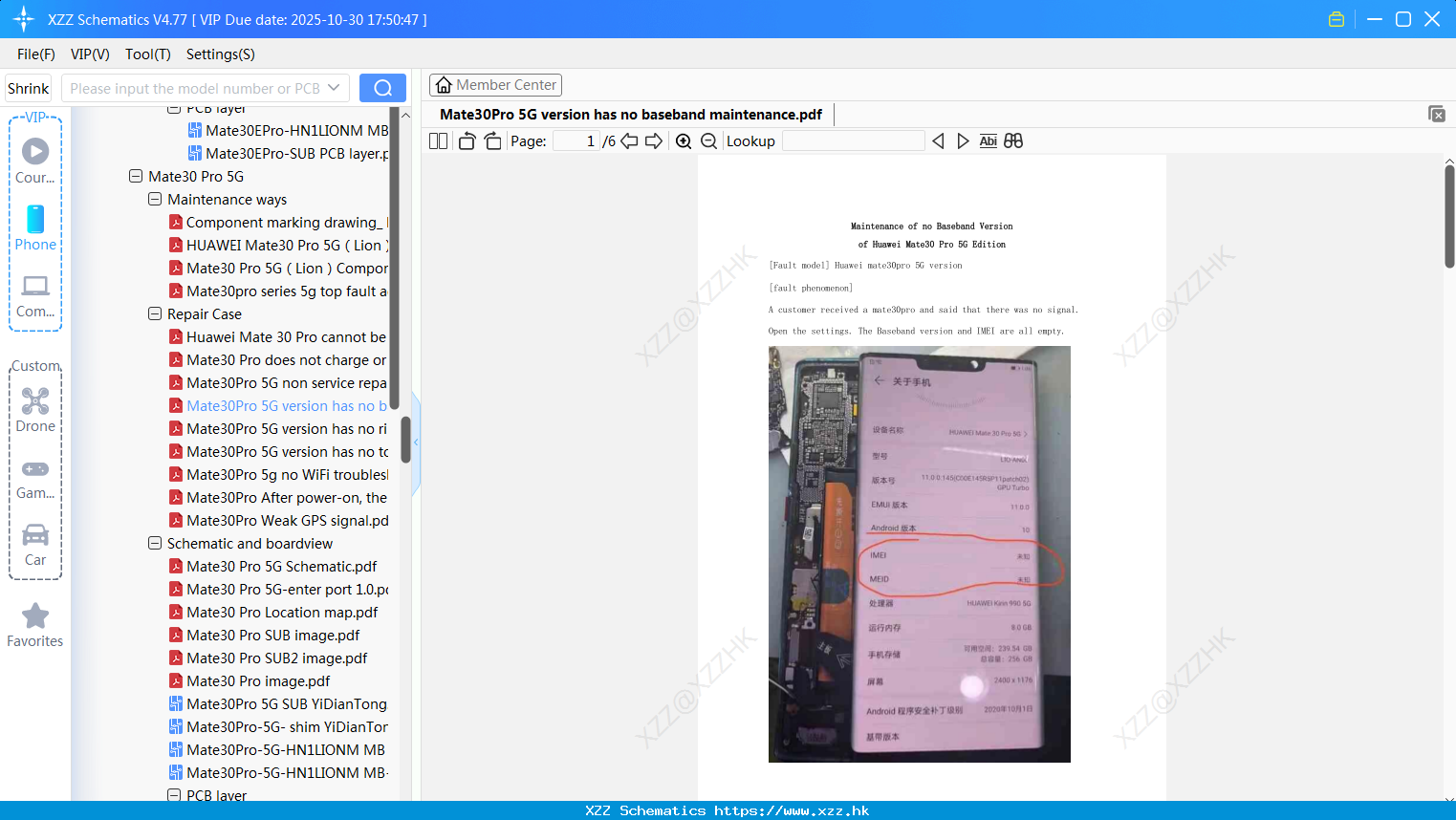
Task: Toggle the Abi match case icon
Action: pos(988,140)
